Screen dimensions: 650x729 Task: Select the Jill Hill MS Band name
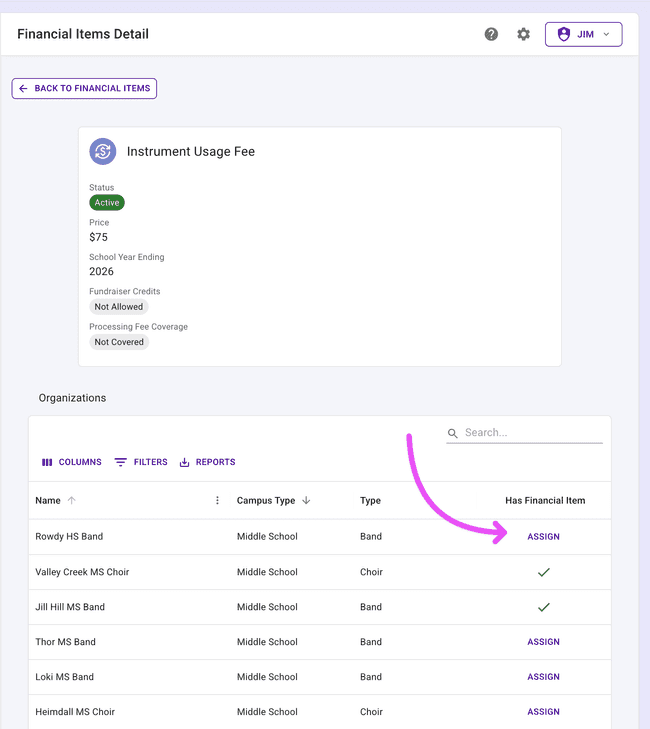(70, 607)
